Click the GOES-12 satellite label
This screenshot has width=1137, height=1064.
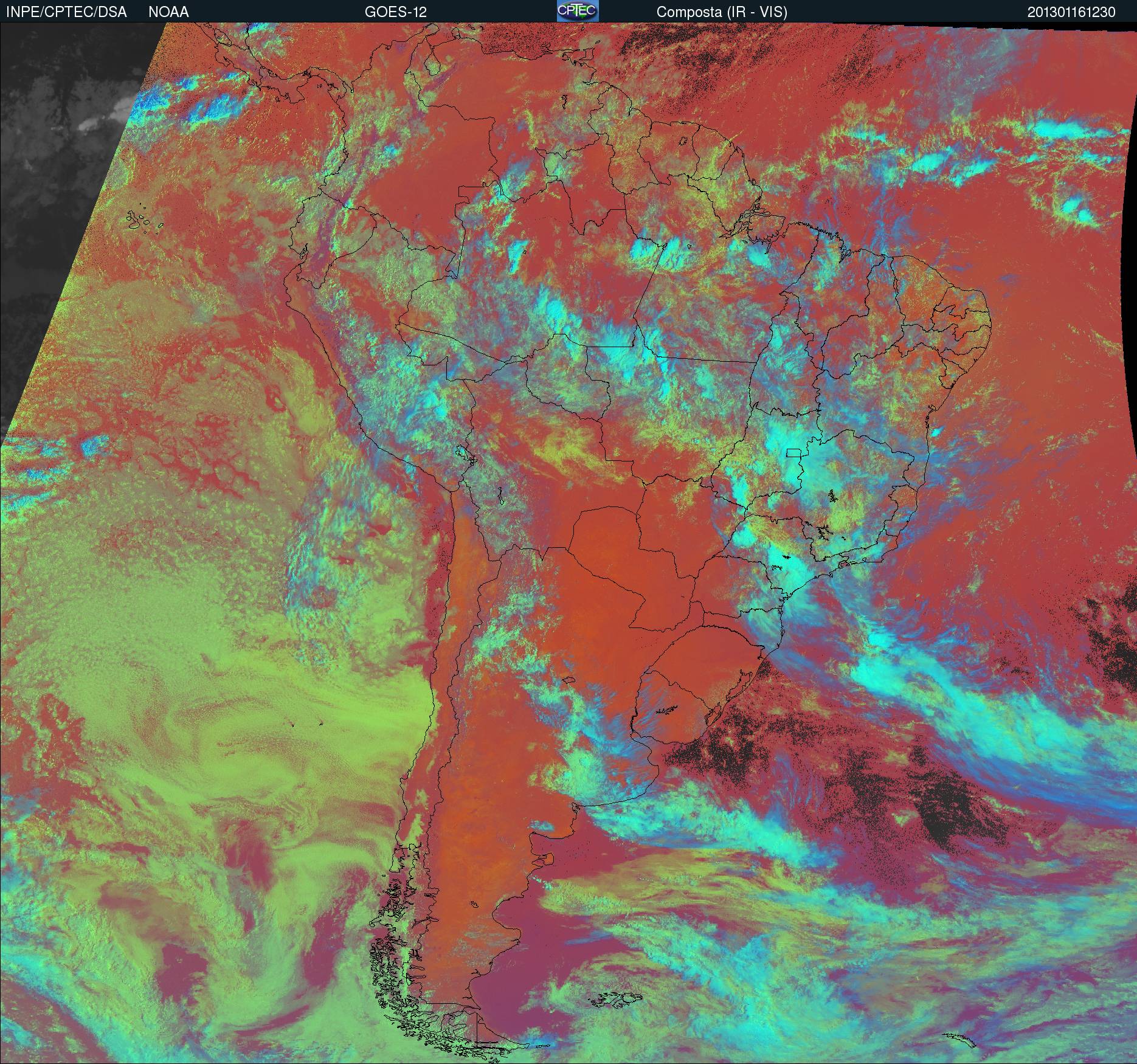tap(395, 12)
